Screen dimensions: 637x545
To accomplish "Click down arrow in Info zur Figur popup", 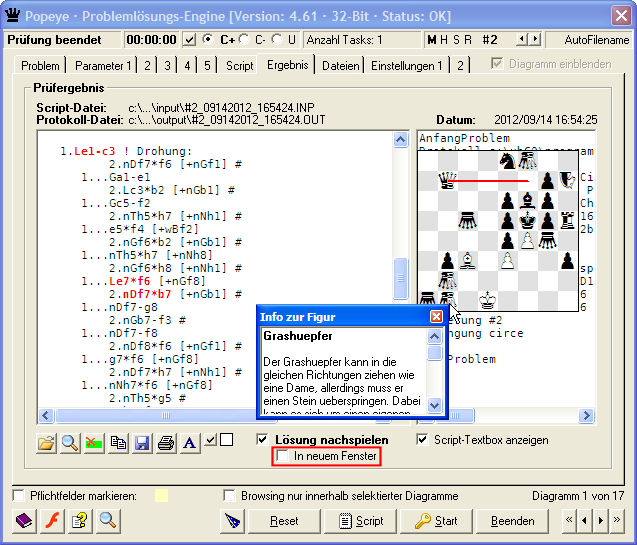I will point(434,405).
